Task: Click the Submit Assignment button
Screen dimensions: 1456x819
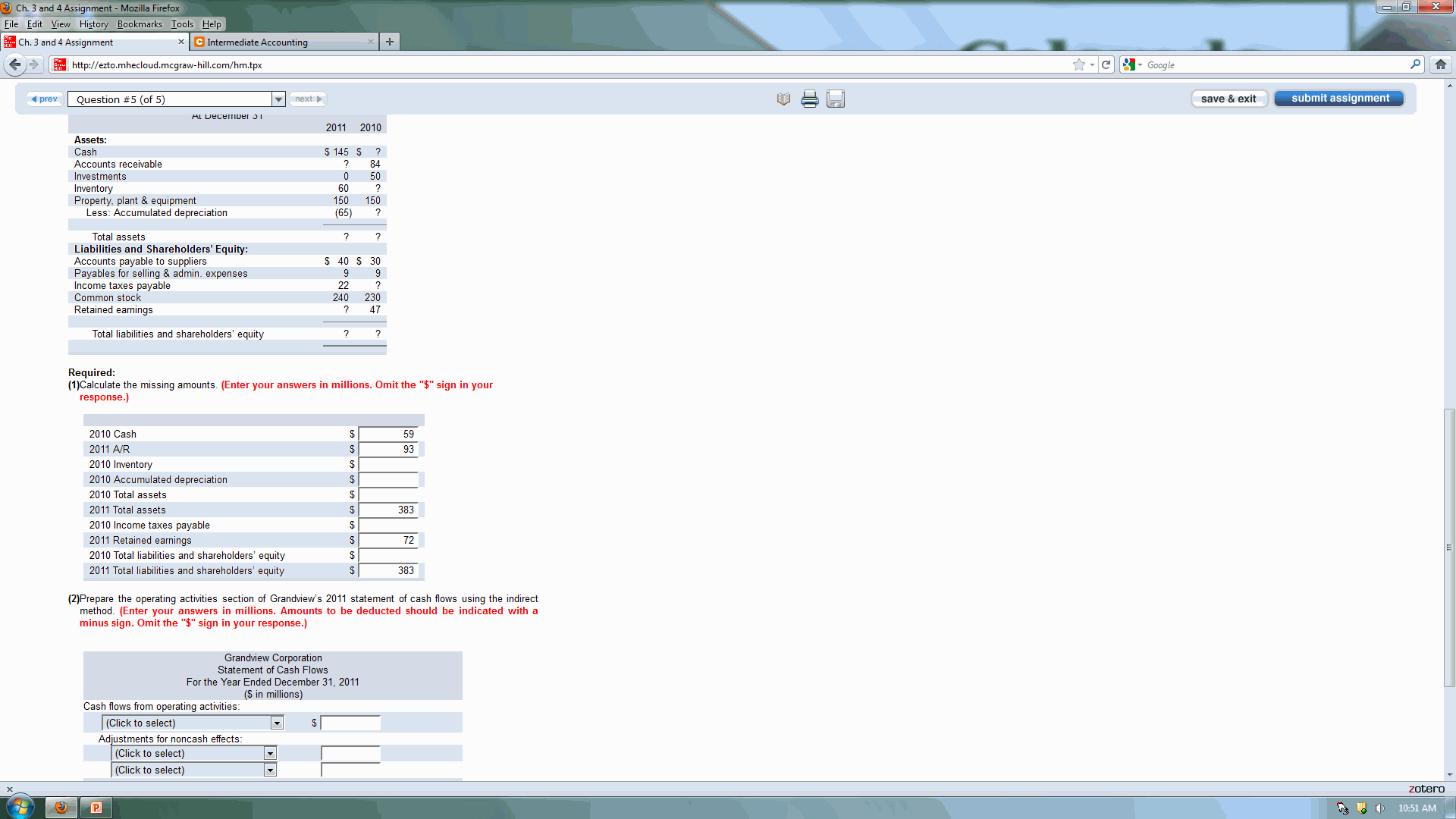Action: pos(1340,98)
